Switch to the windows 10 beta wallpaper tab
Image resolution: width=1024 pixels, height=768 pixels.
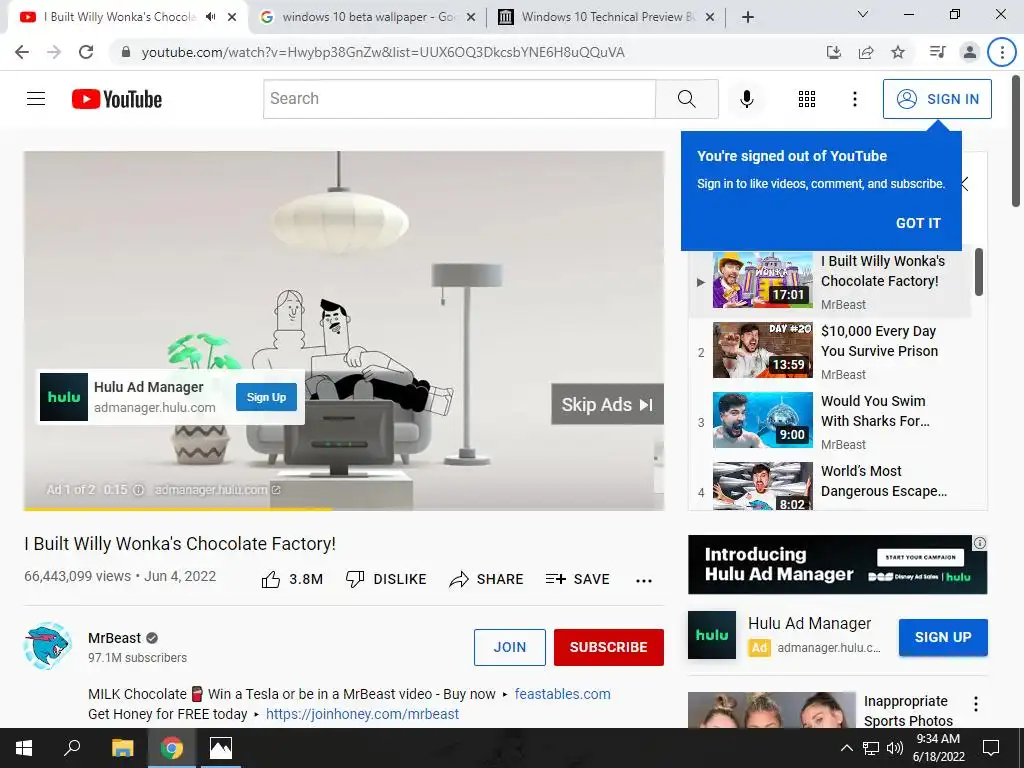368,17
